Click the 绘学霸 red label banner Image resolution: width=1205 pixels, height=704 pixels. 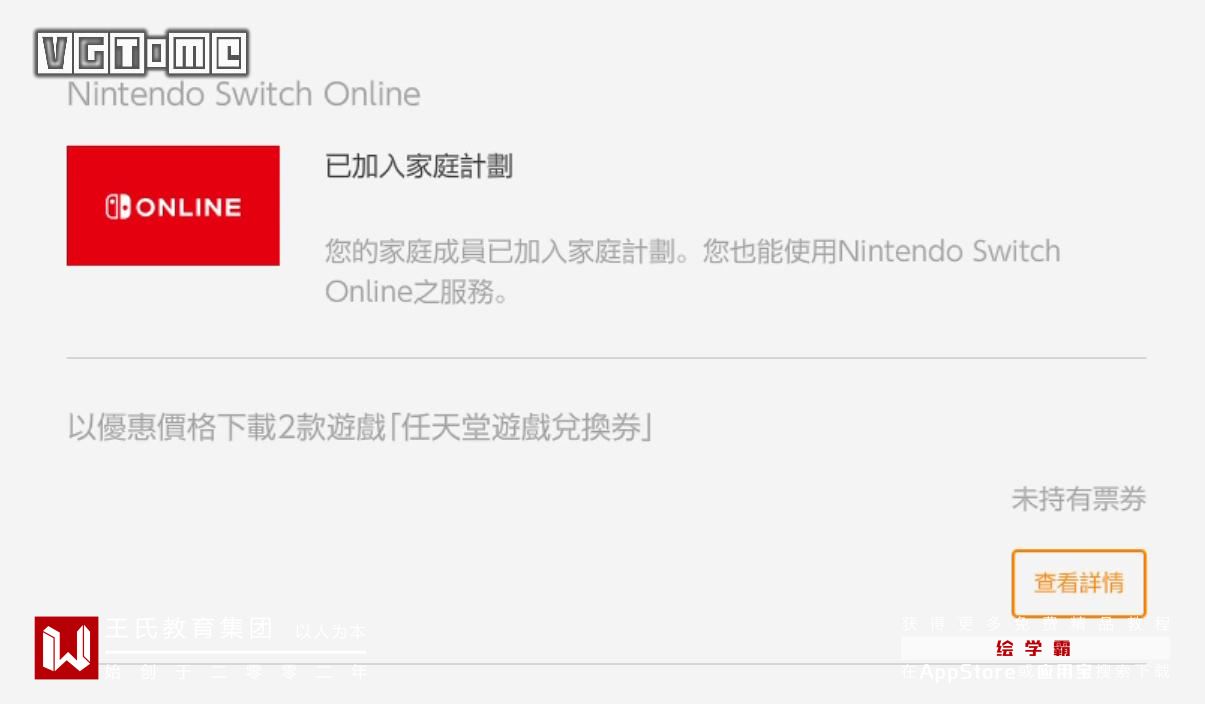click(1035, 649)
